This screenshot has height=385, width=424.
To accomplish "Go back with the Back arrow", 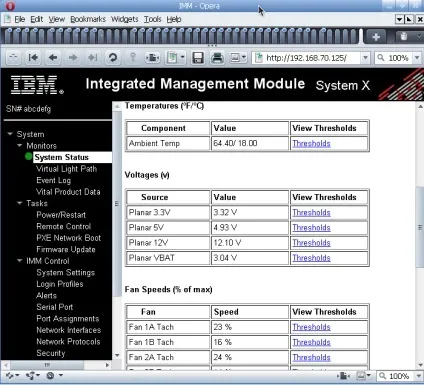I will pyautogui.click(x=53, y=58).
